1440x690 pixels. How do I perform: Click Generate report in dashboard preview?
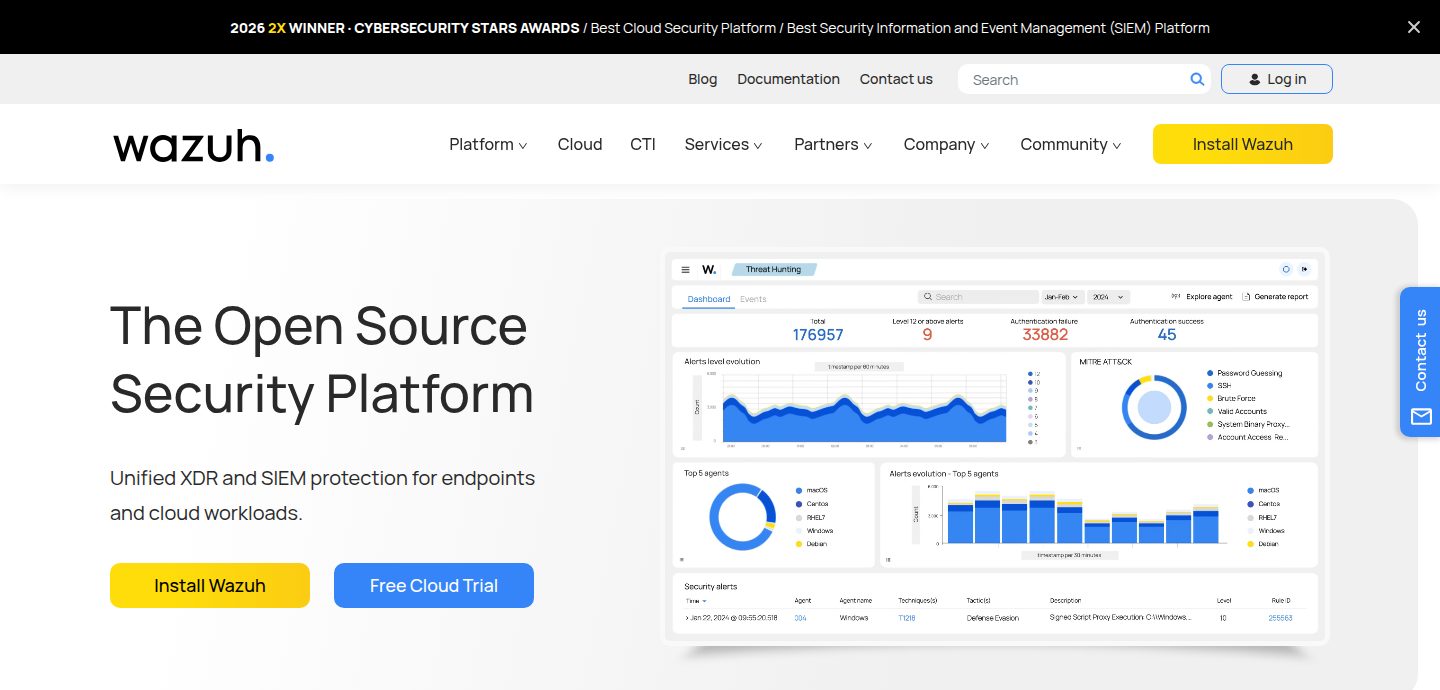pyautogui.click(x=1275, y=297)
